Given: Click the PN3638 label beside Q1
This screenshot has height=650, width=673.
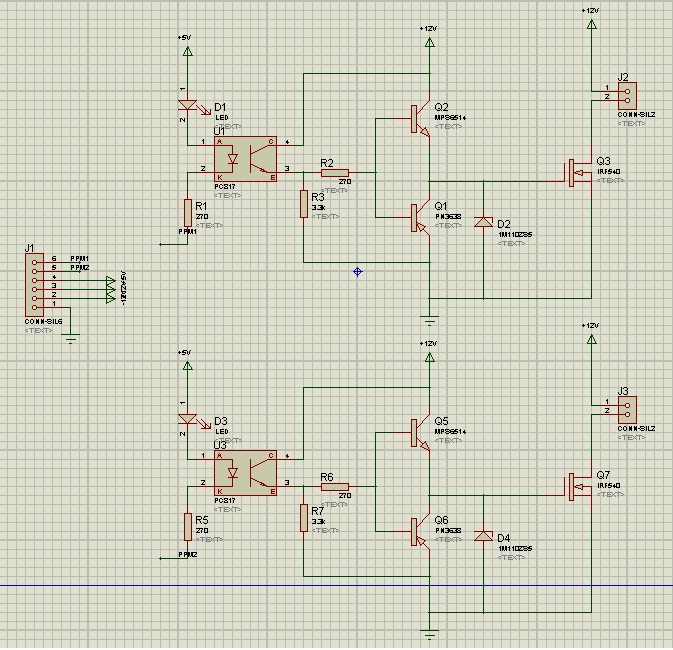Looking at the screenshot, I should 449,216.
